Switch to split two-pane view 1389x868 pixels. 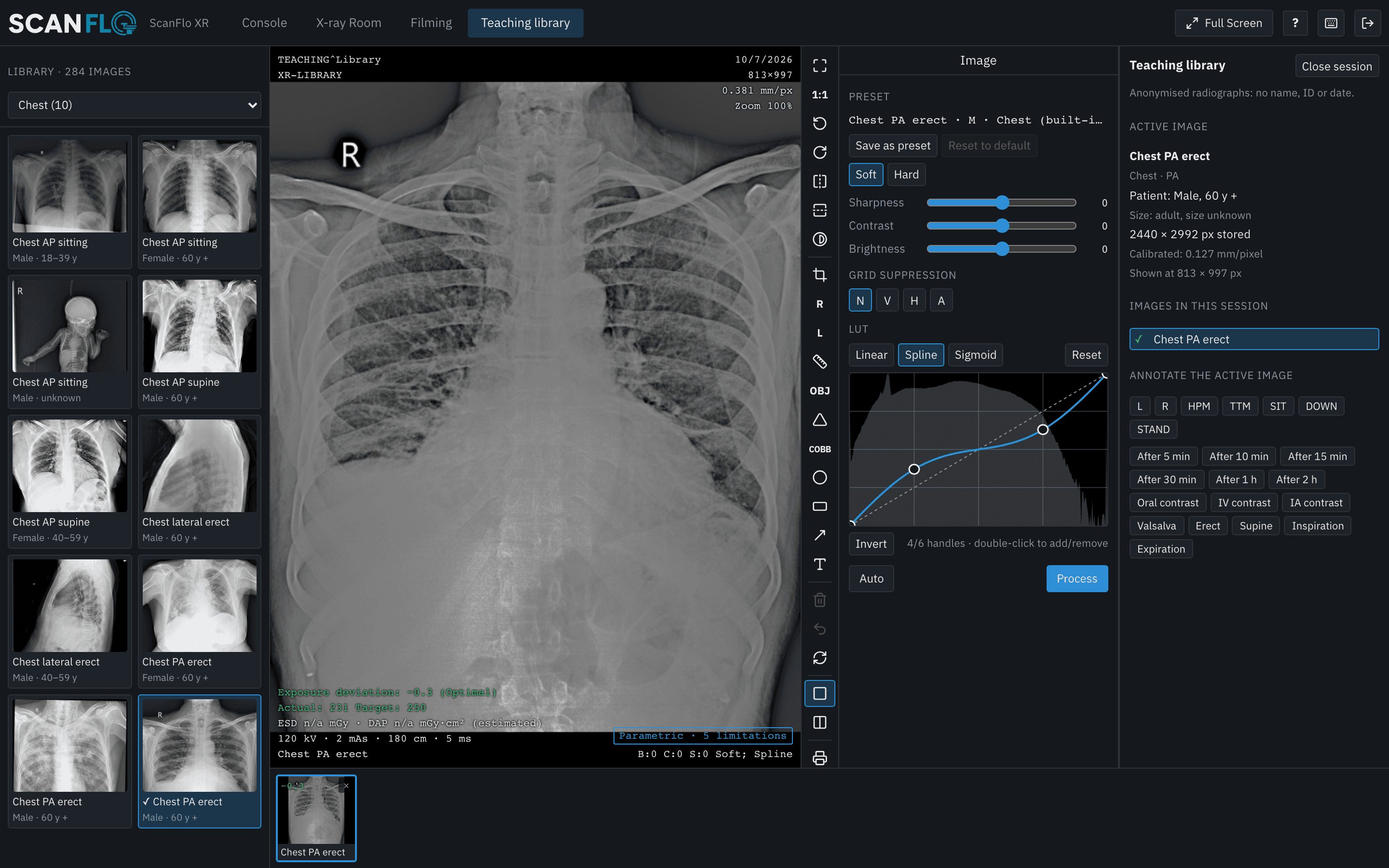pyautogui.click(x=819, y=722)
